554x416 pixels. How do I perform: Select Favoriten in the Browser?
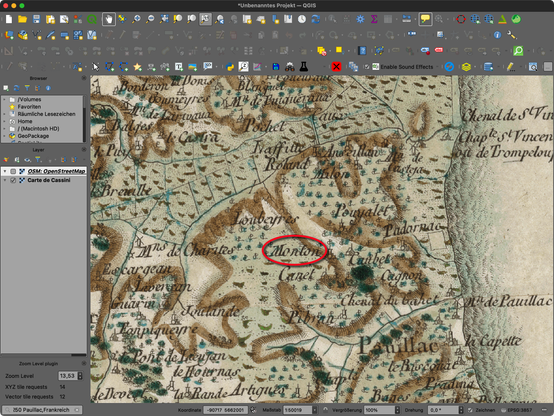coord(29,107)
